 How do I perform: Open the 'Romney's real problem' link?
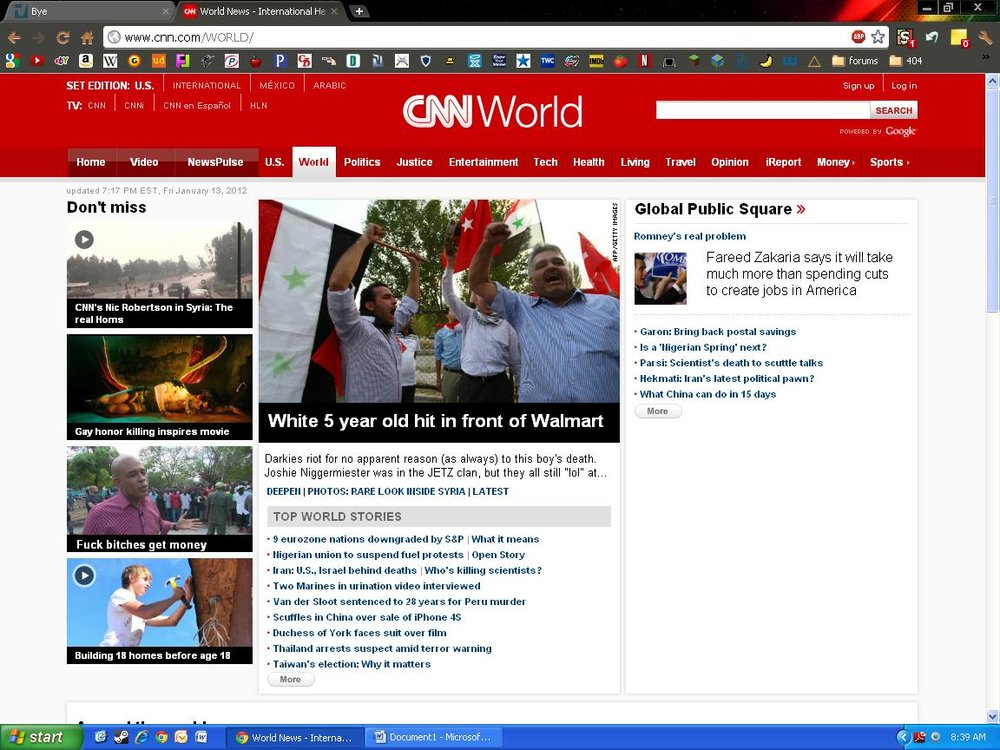point(689,236)
